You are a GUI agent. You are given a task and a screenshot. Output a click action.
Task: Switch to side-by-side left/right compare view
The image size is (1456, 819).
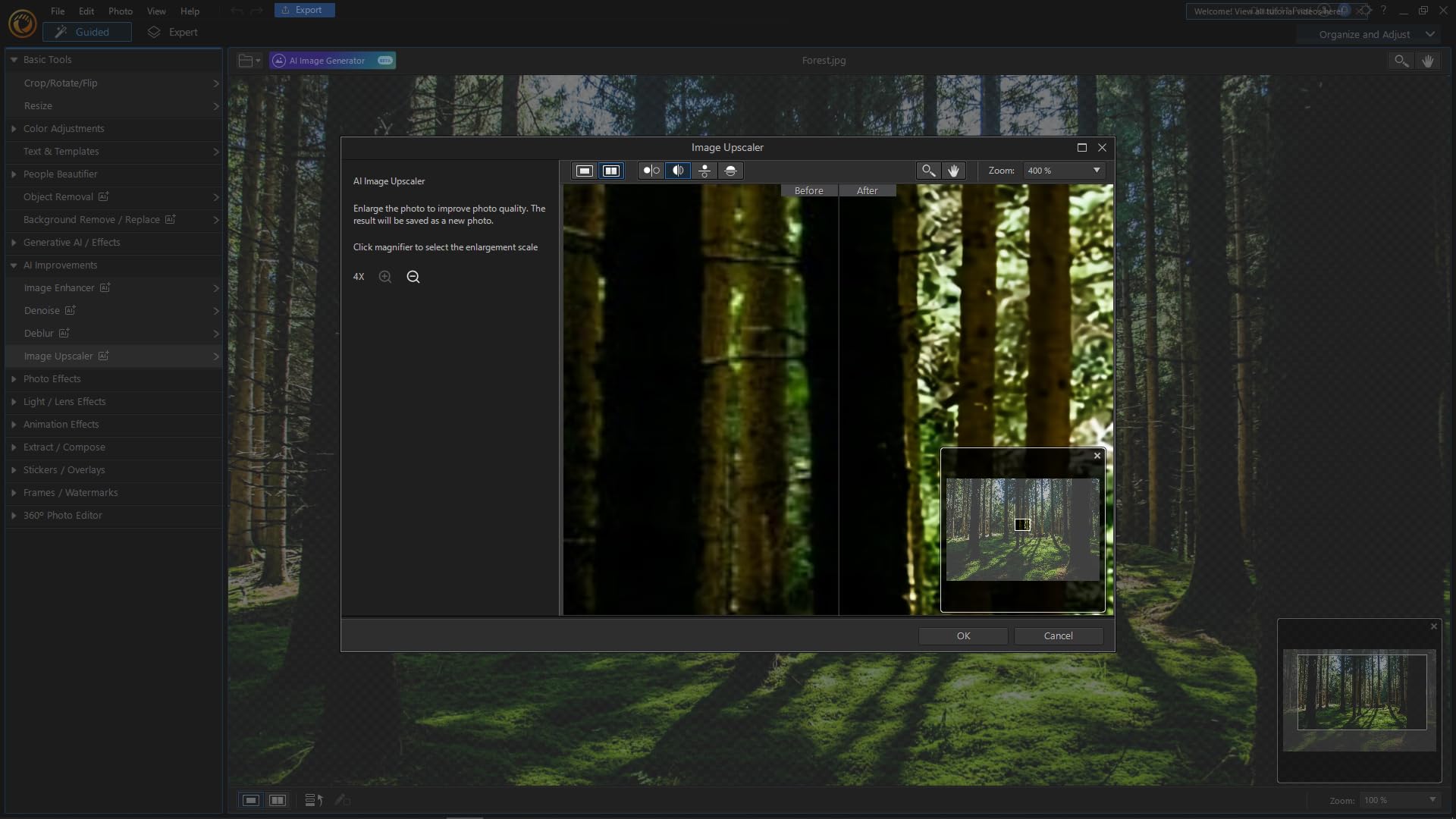click(x=651, y=171)
